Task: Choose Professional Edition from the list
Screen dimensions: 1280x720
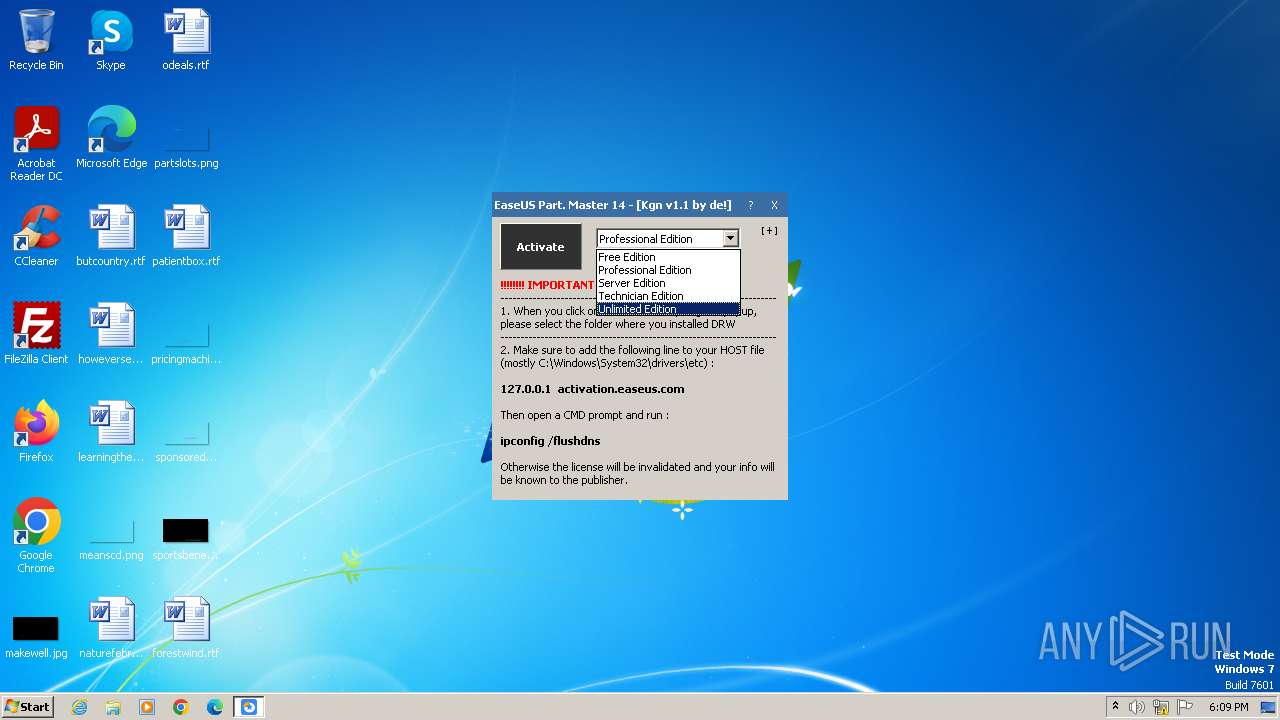Action: [x=668, y=270]
